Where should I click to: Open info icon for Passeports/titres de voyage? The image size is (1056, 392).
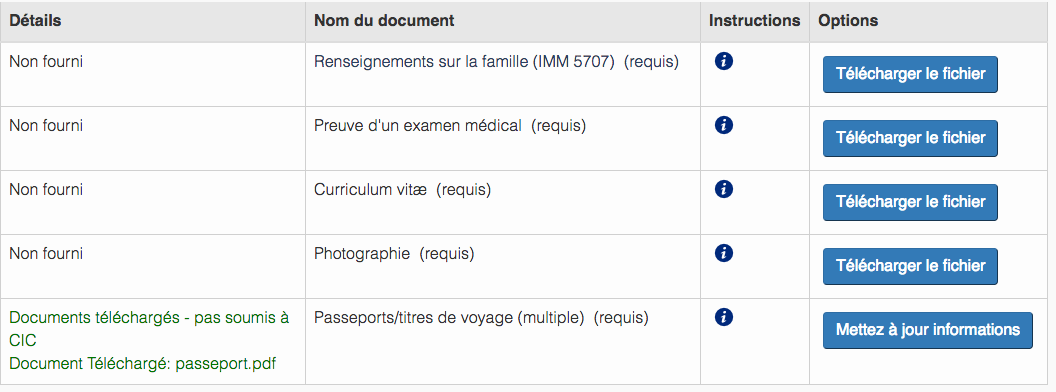pos(723,317)
